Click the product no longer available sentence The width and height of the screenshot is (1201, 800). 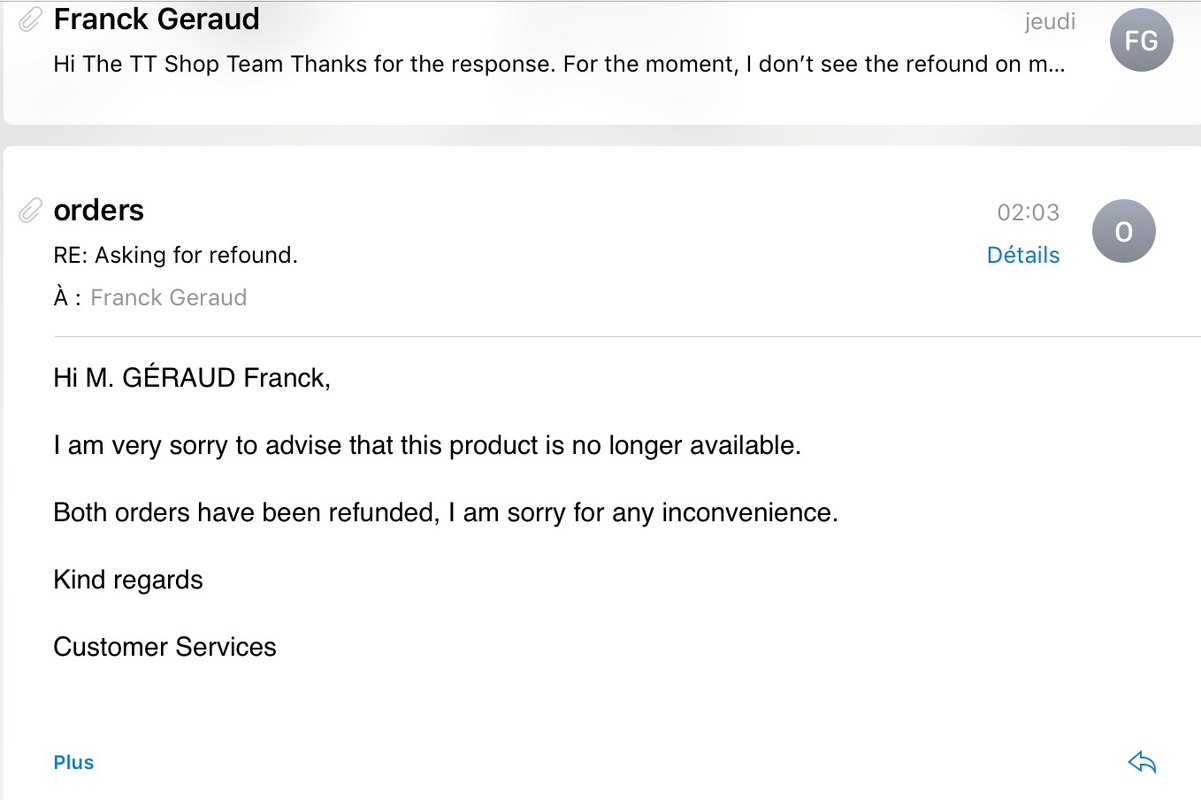(427, 445)
